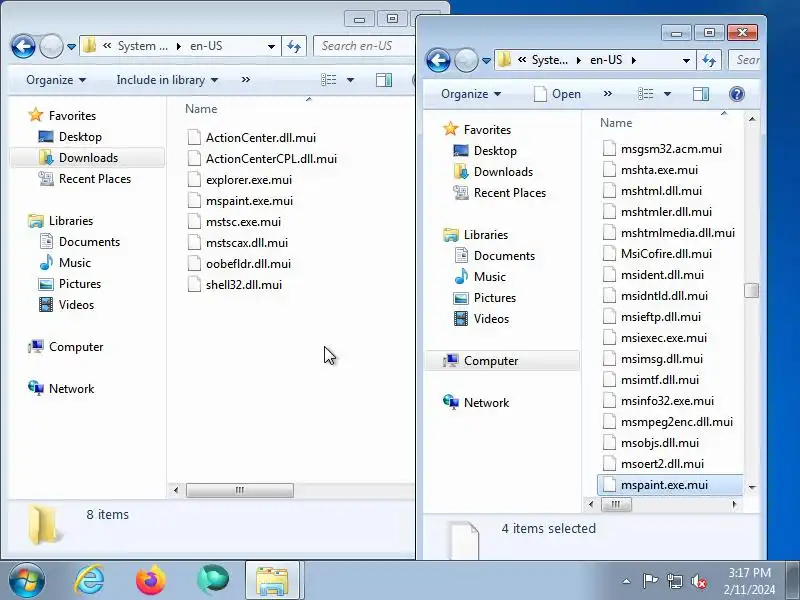800x600 pixels.
Task: Click scroll down arrow in right file list
Action: click(752, 487)
